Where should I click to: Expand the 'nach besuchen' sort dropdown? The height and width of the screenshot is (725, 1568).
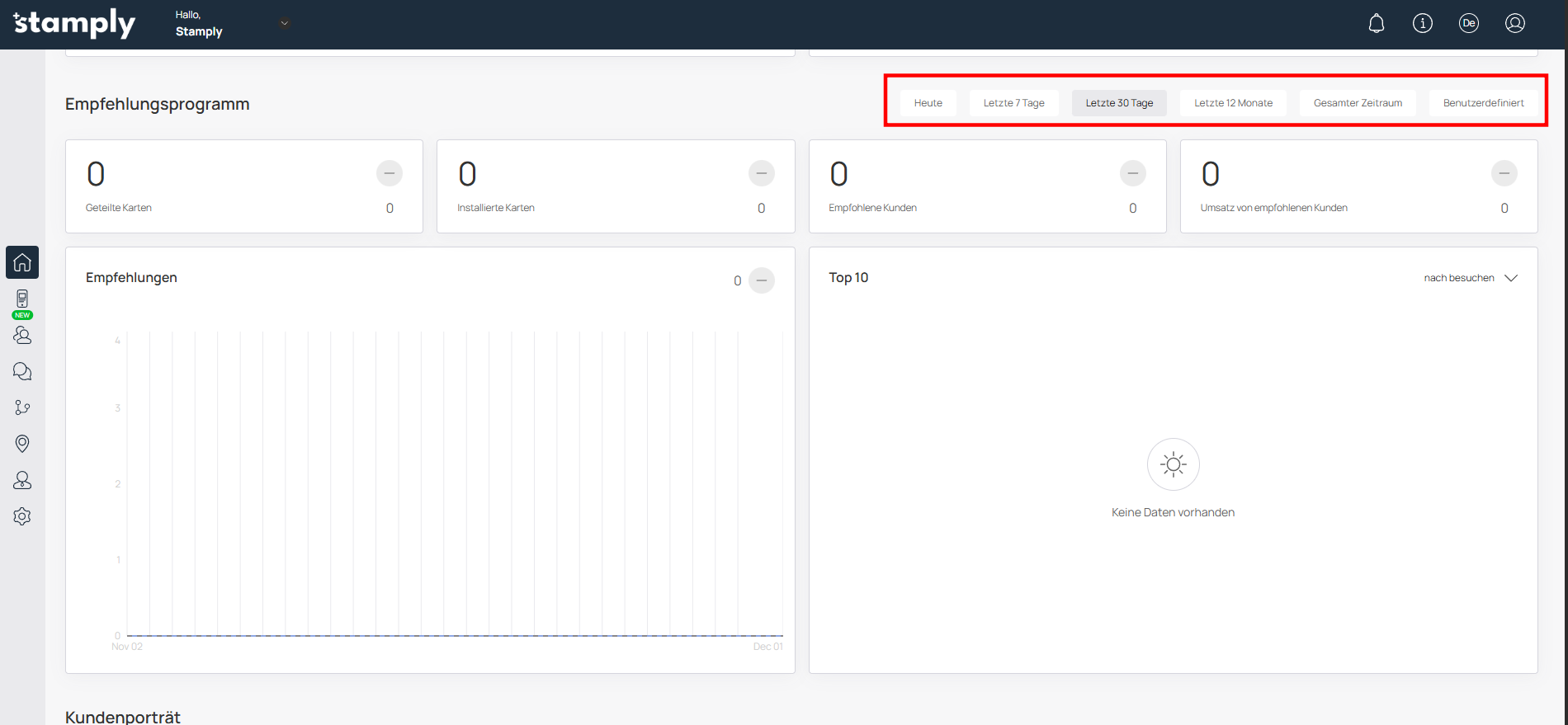pyautogui.click(x=1470, y=278)
